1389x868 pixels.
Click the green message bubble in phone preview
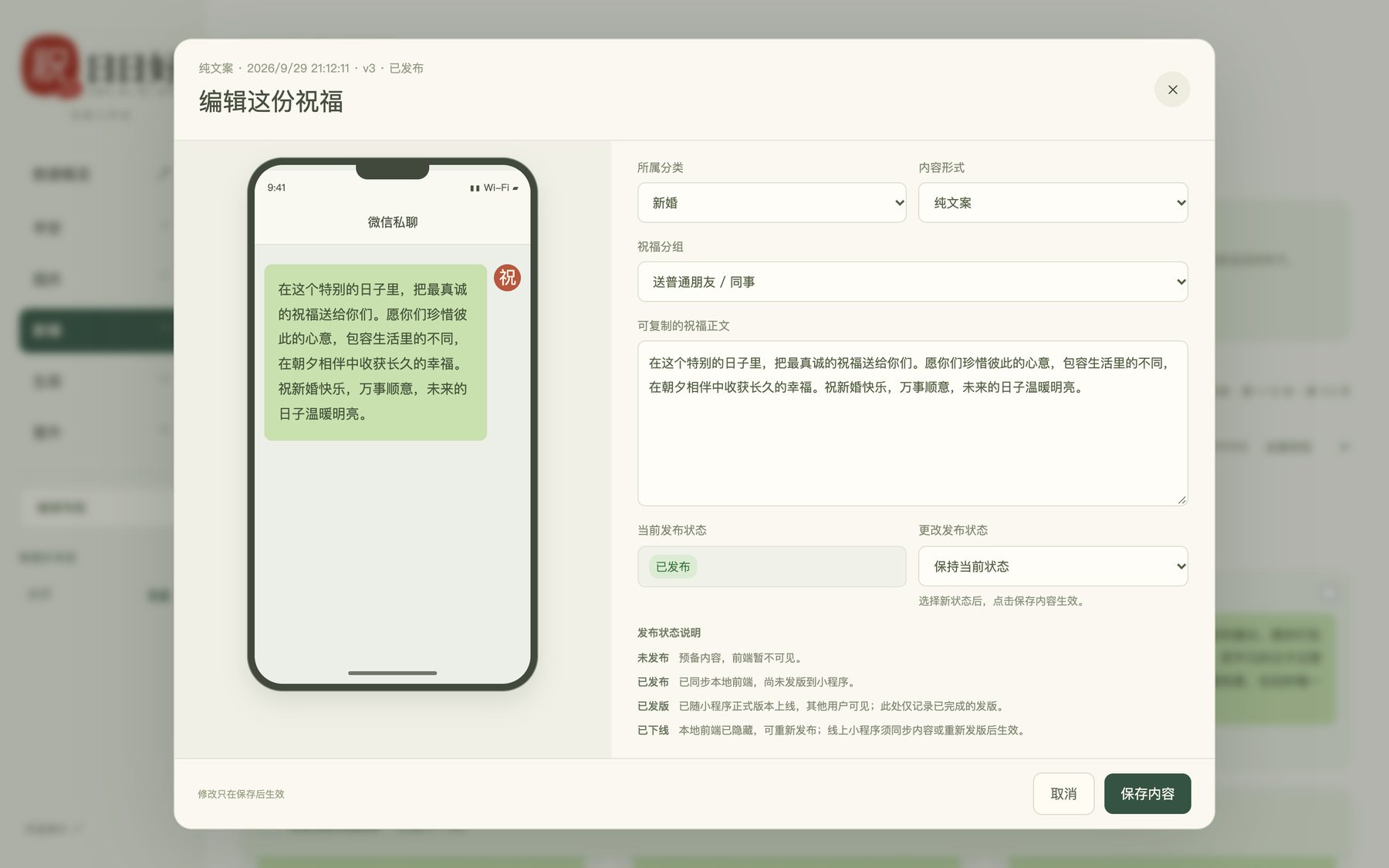(x=376, y=353)
